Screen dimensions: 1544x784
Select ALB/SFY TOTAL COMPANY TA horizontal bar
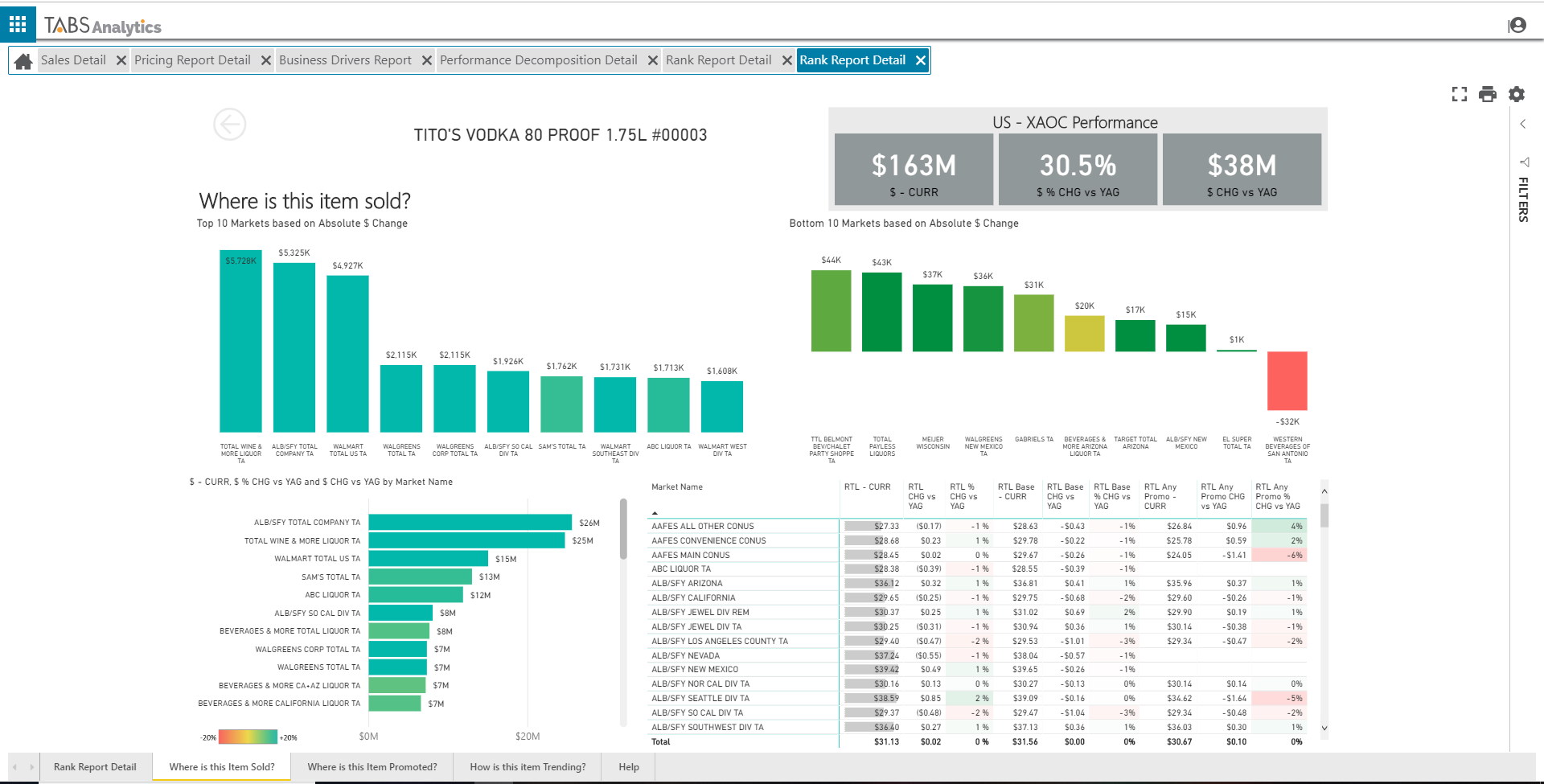pyautogui.click(x=470, y=523)
